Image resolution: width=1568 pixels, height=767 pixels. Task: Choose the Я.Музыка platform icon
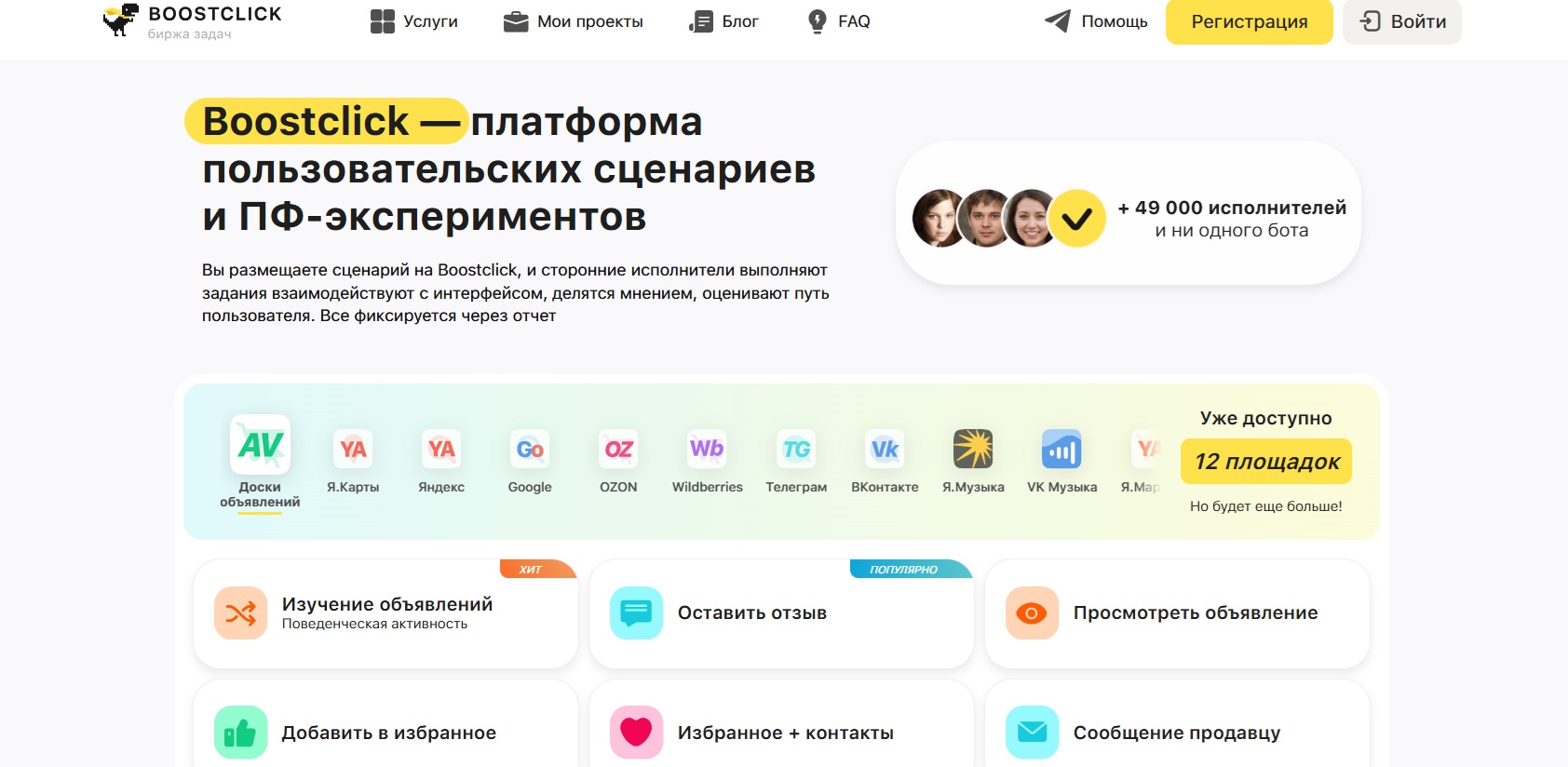pos(973,450)
